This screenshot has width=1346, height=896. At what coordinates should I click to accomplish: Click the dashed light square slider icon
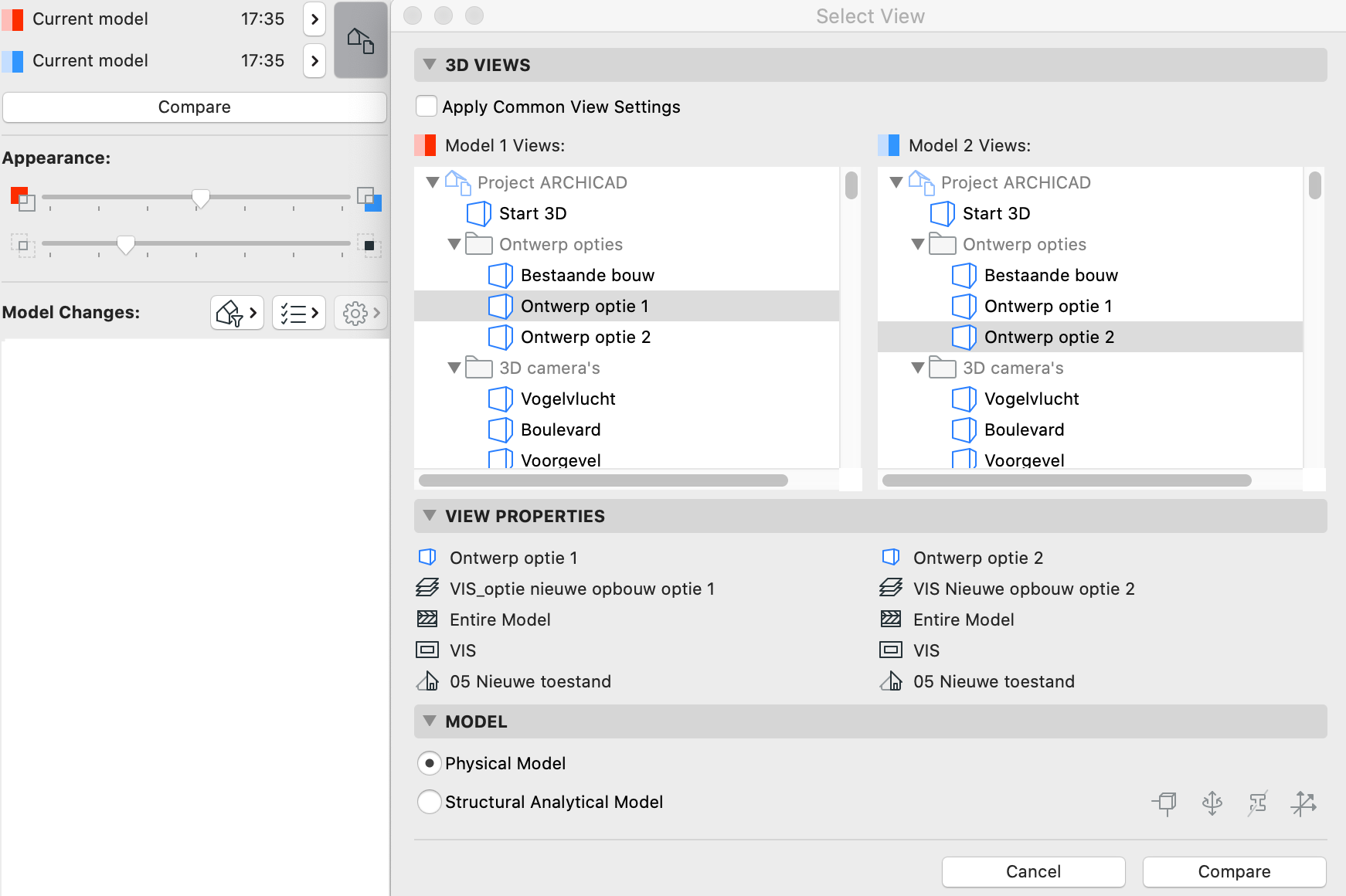[22, 246]
